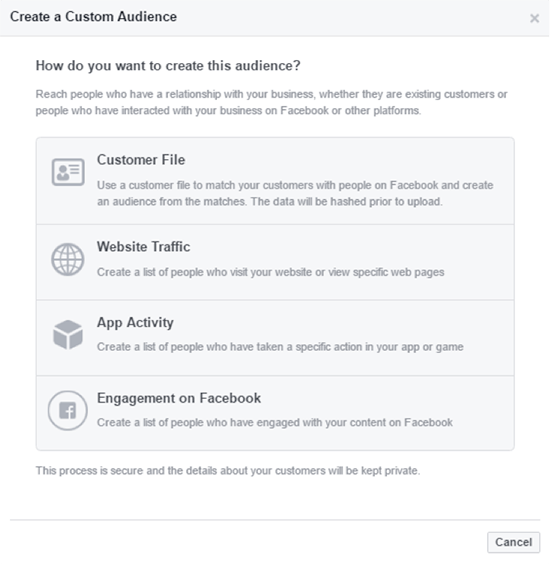Image resolution: width=550 pixels, height=564 pixels.
Task: Click the Cancel button
Action: pos(513,542)
